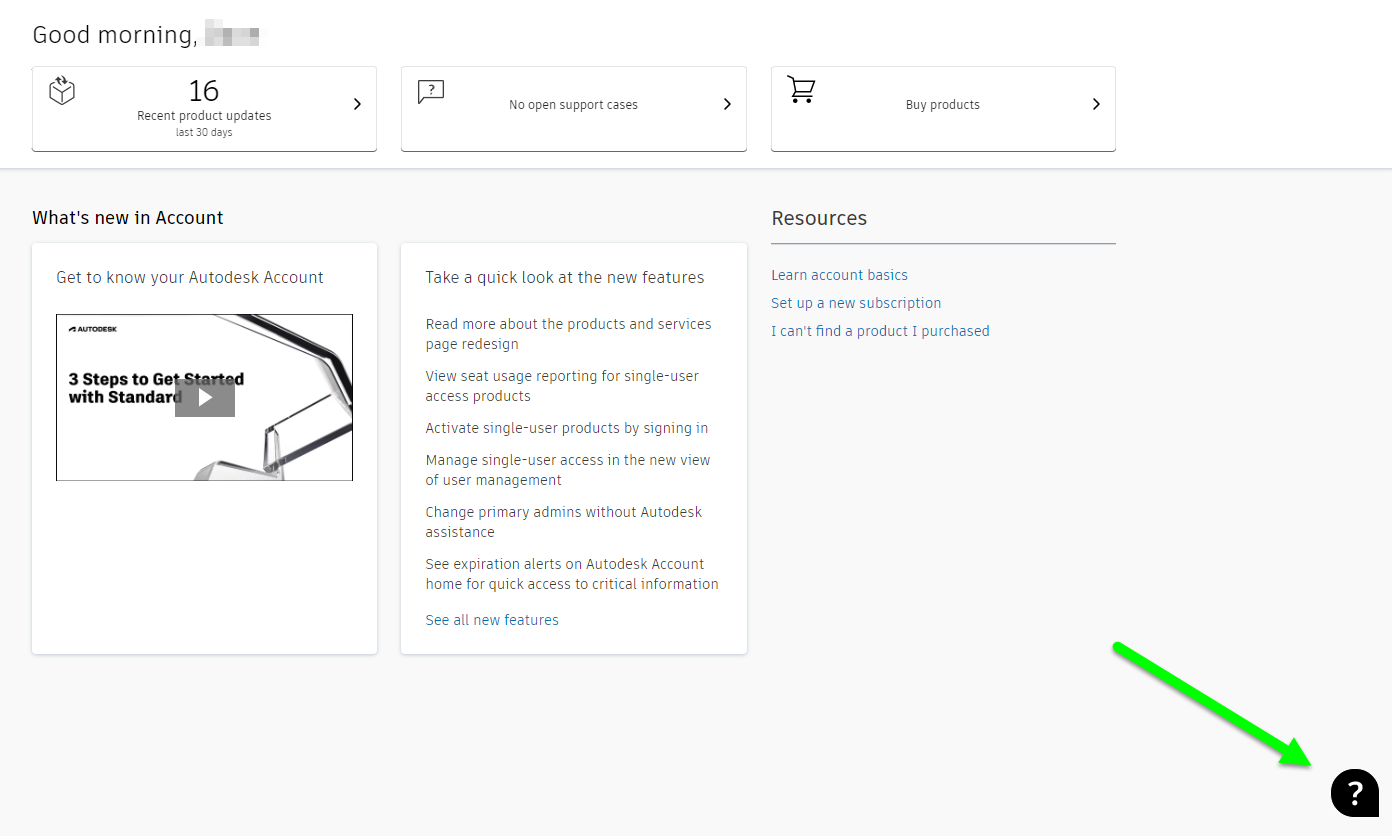Viewport: 1392px width, 836px height.
Task: Click Set up a new subscription link
Action: (855, 303)
